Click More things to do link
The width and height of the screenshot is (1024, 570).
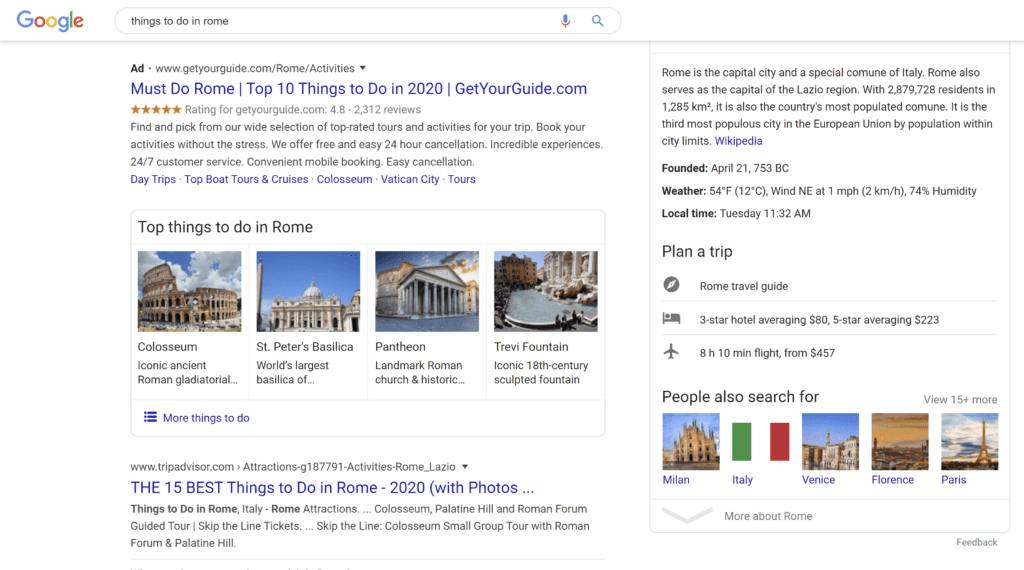point(206,418)
